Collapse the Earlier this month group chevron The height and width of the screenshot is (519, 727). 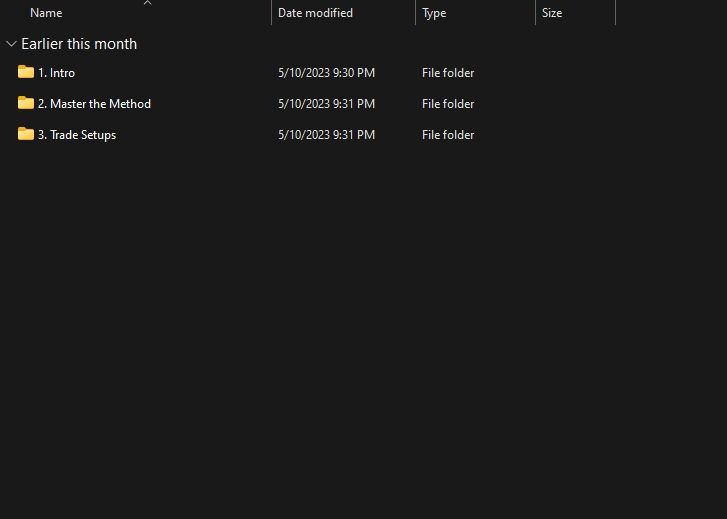tap(11, 44)
